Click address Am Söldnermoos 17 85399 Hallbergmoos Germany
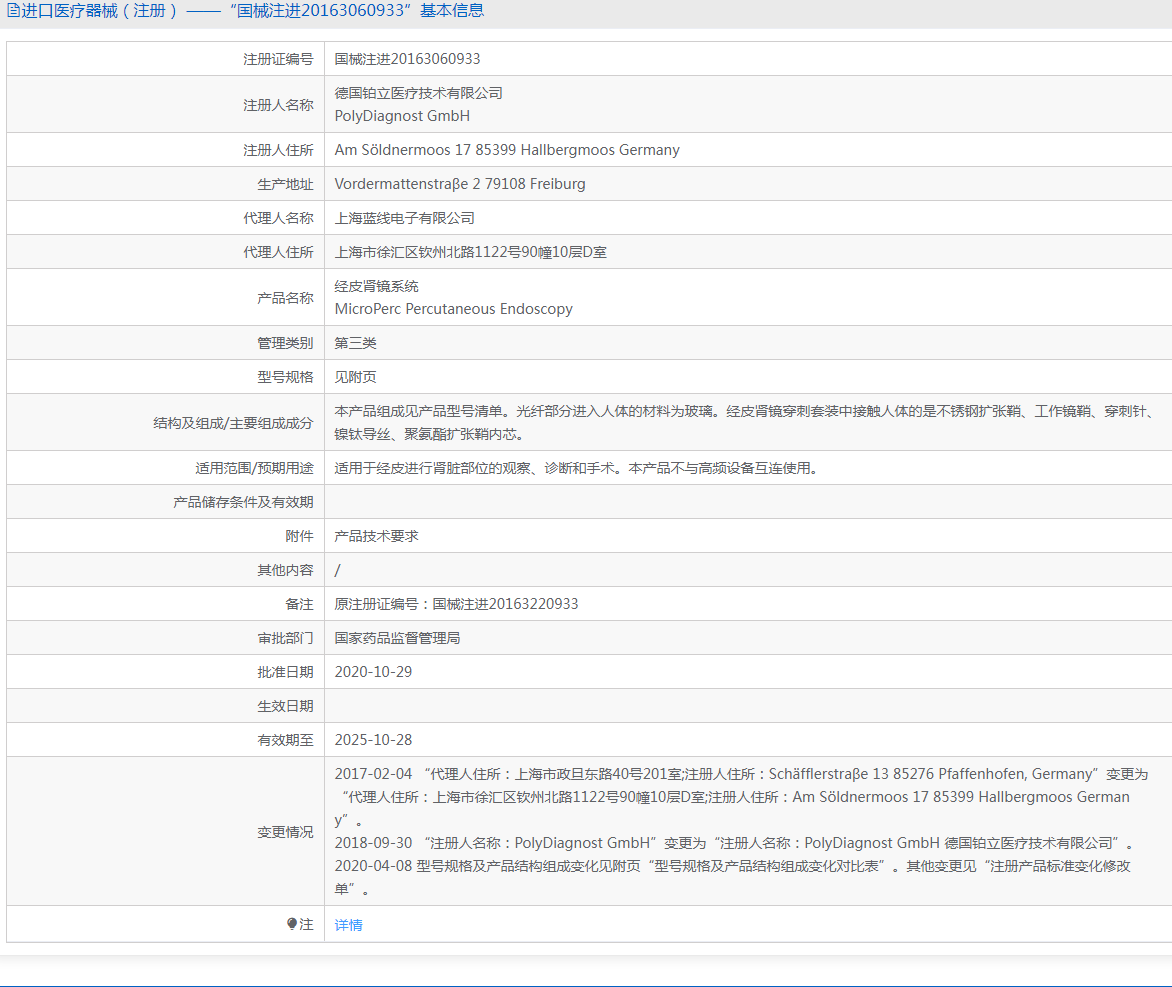The height and width of the screenshot is (987, 1172). [x=507, y=150]
